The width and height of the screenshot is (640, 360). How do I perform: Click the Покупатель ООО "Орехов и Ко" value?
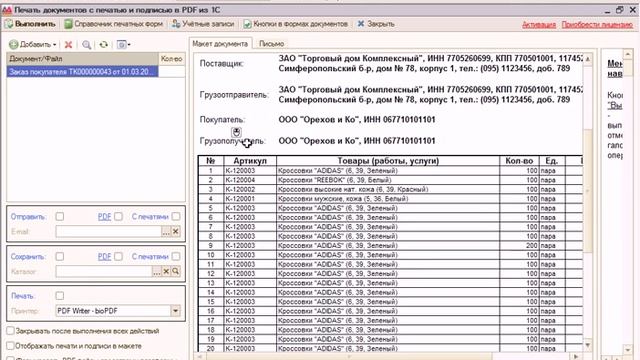point(357,120)
